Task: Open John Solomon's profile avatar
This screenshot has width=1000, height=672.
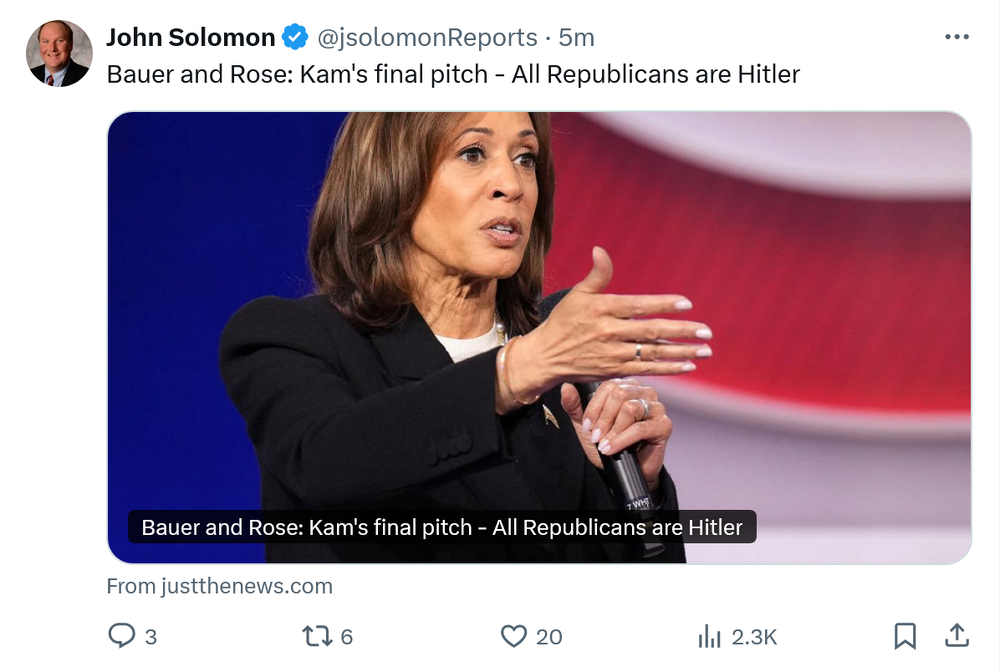Action: tap(59, 53)
